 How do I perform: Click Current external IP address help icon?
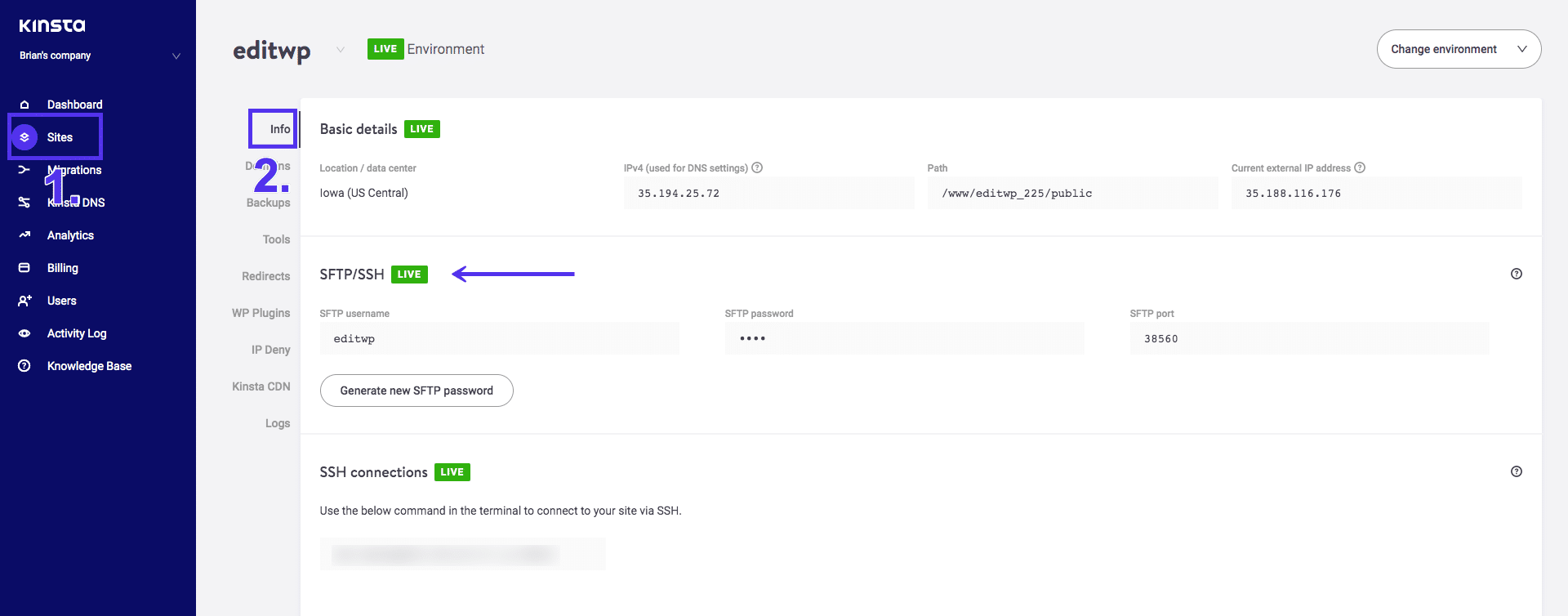pos(1360,167)
